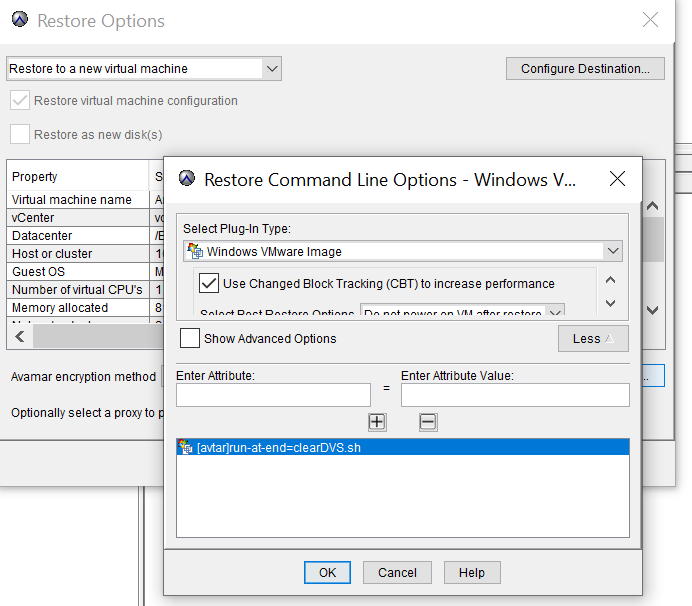Close the Restore Options window
Viewport: 692px width, 606px height.
(650, 20)
